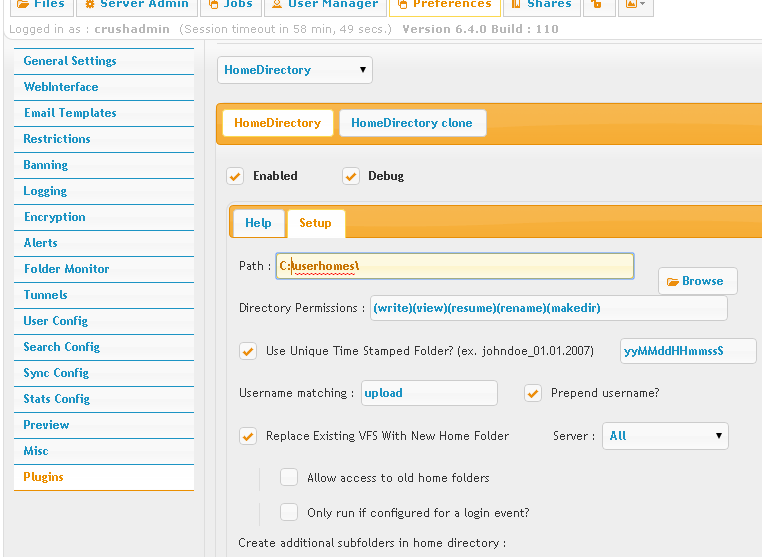Viewport: 762px width, 557px height.
Task: Edit the timestamp format field
Action: point(688,351)
